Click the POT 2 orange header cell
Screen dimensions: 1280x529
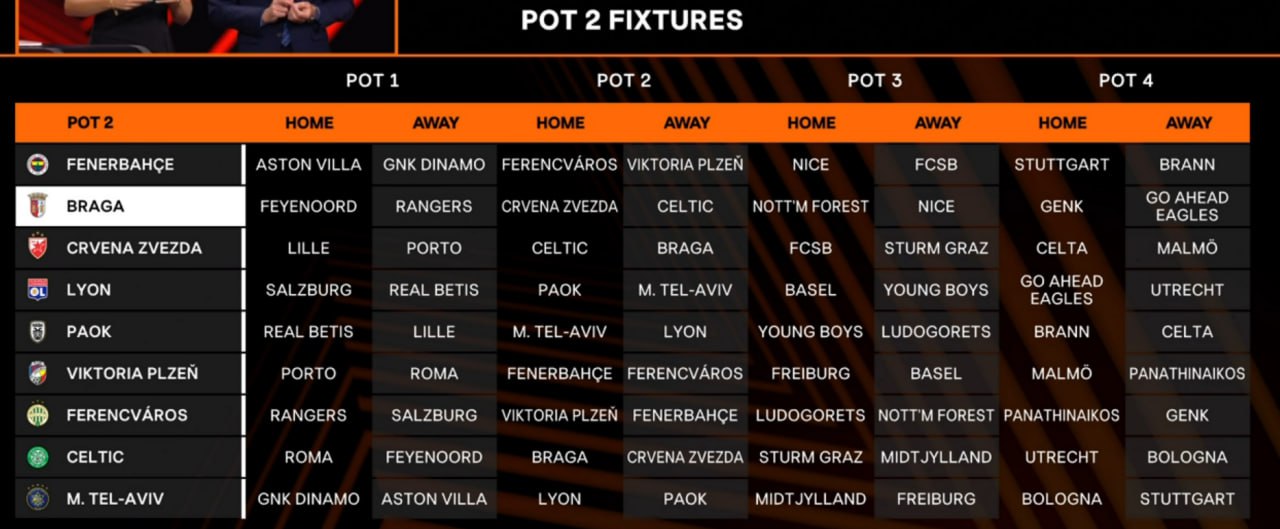pos(90,123)
